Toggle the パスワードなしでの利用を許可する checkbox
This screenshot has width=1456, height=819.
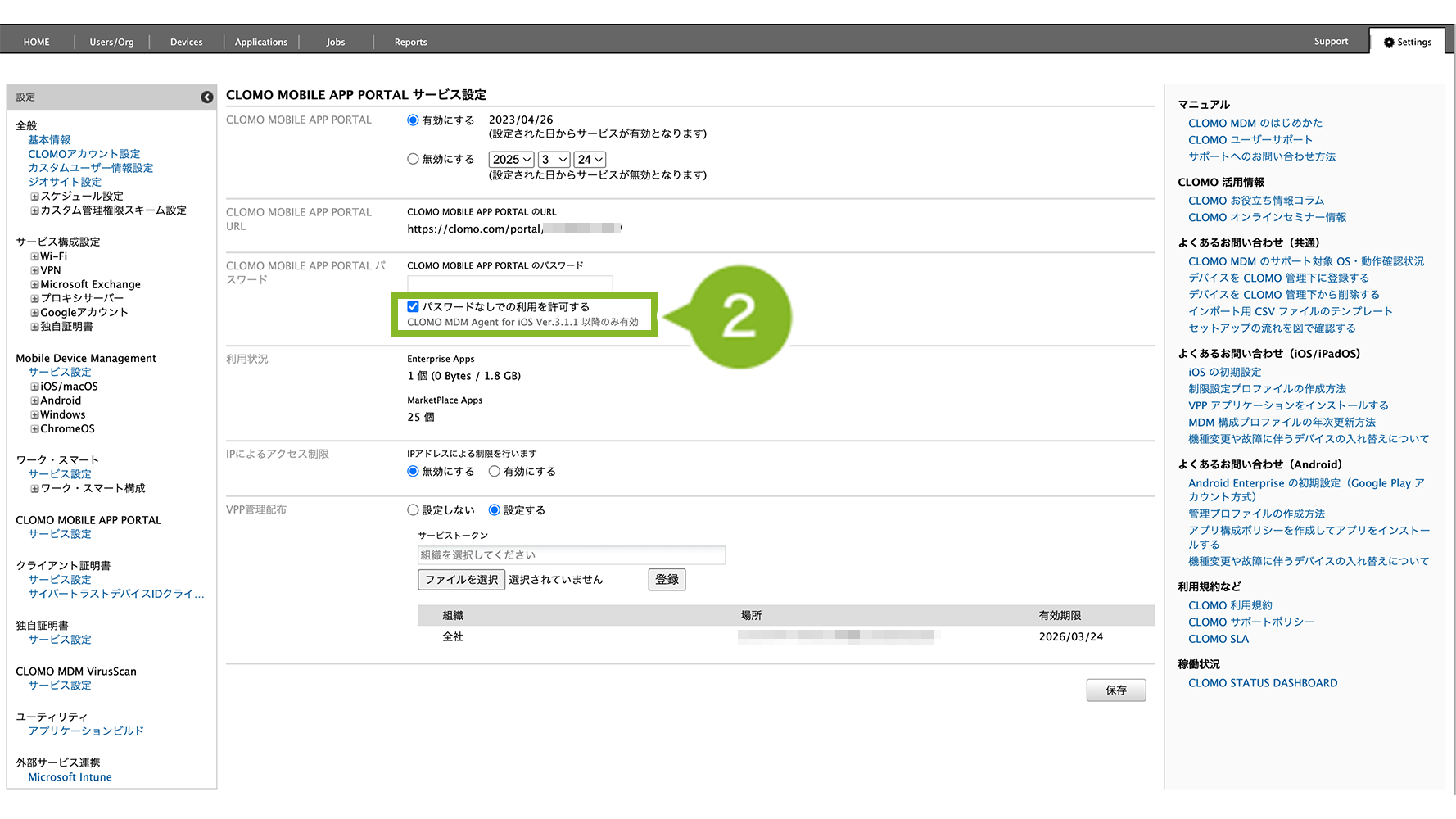pyautogui.click(x=414, y=307)
